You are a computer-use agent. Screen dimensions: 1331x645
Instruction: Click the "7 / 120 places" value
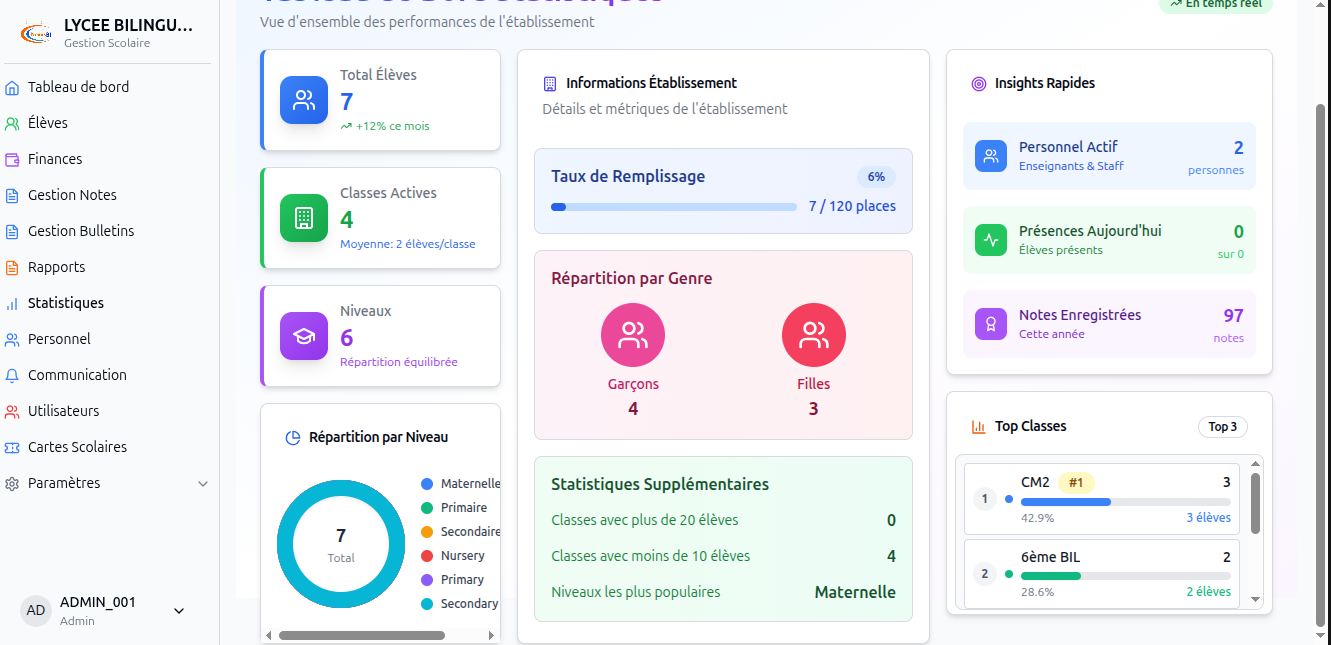coord(852,206)
